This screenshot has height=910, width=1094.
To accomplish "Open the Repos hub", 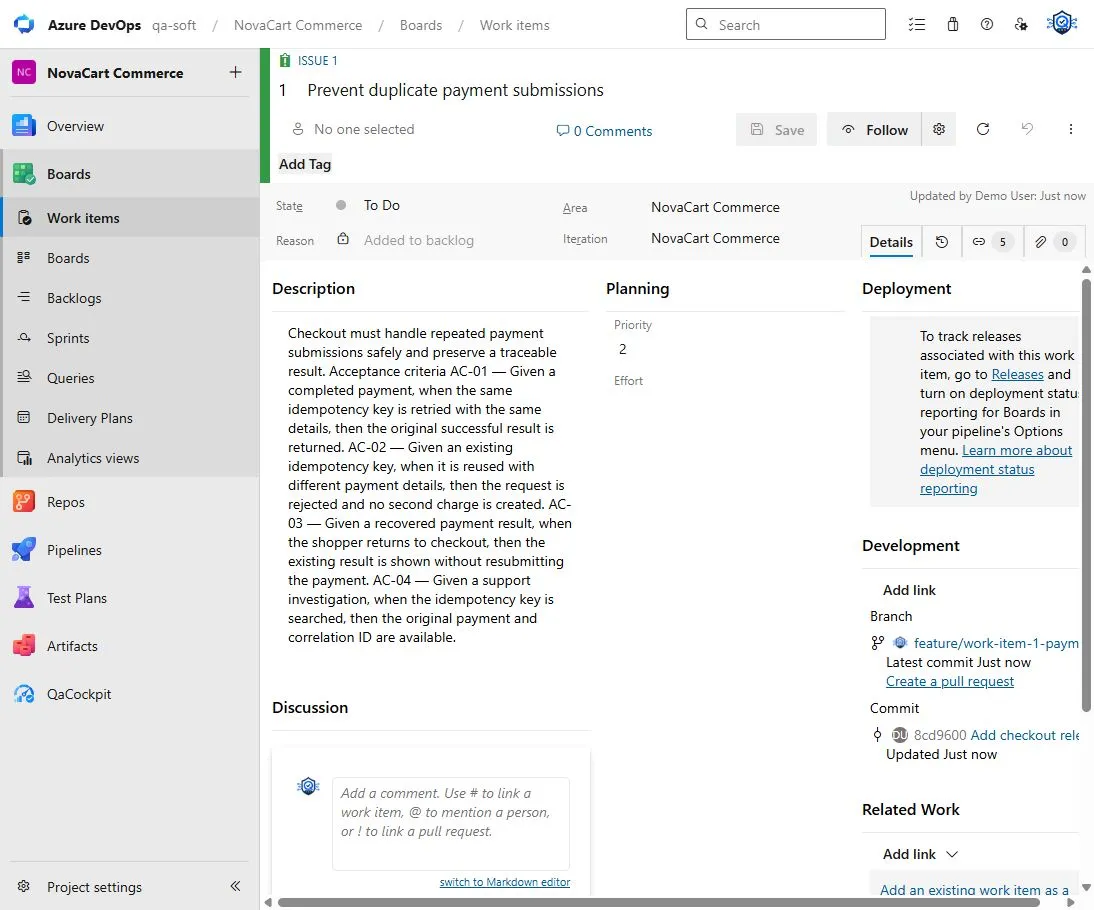I will click(x=130, y=502).
